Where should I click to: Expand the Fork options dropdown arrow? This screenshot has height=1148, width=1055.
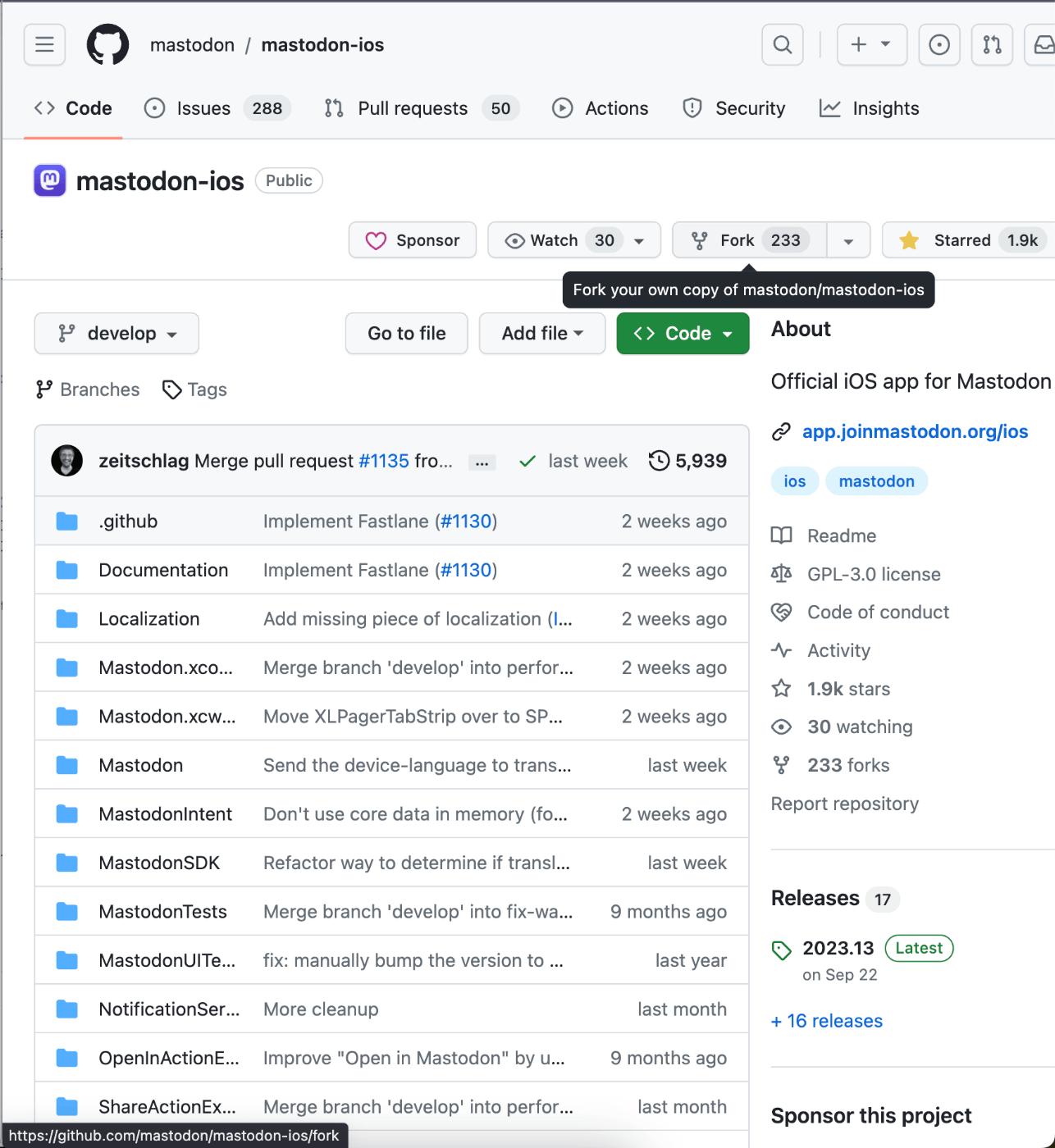click(849, 240)
